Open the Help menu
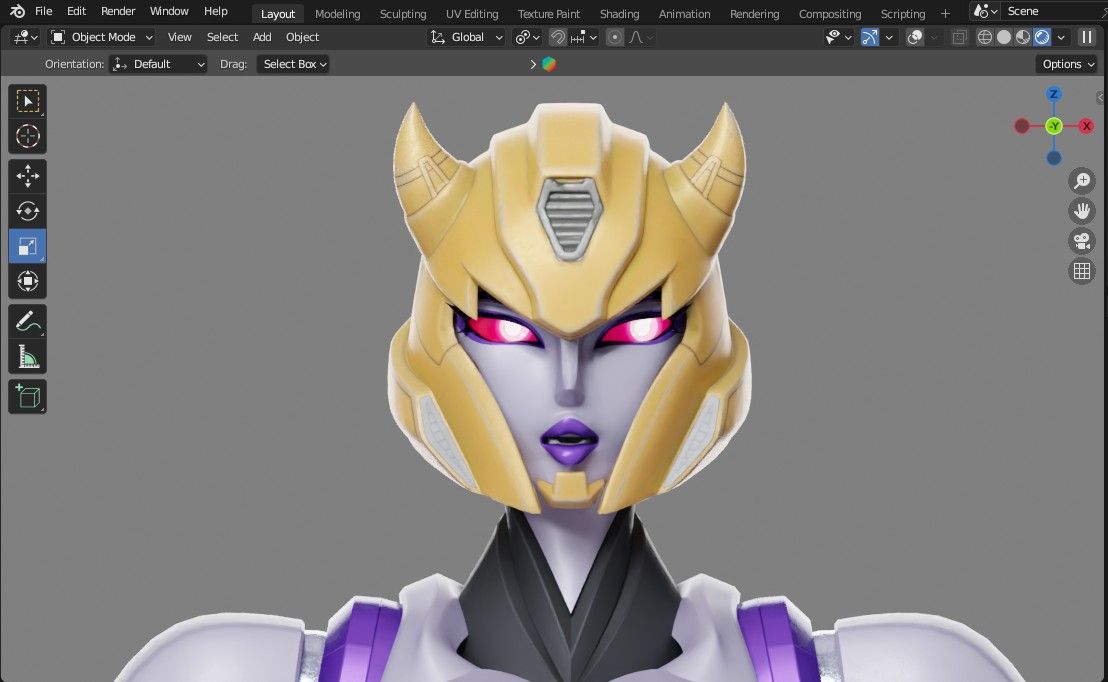Image resolution: width=1108 pixels, height=682 pixels. [x=216, y=11]
